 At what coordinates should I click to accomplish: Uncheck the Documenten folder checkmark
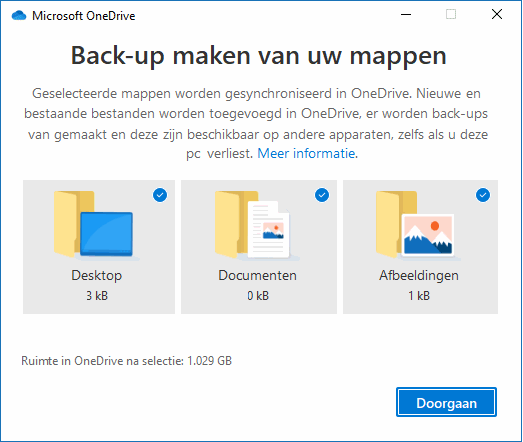[322, 195]
